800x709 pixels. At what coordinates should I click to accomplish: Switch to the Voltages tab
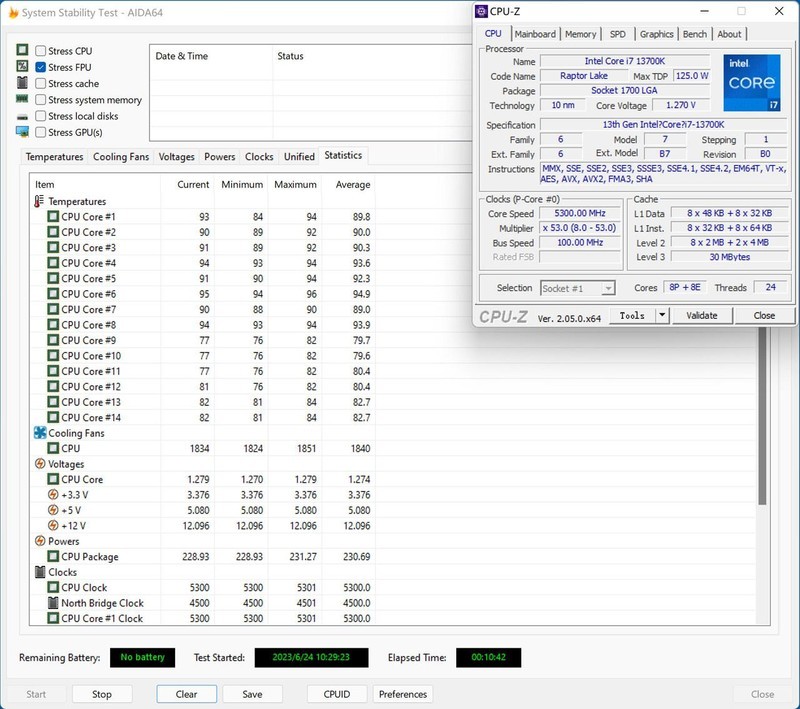(176, 157)
